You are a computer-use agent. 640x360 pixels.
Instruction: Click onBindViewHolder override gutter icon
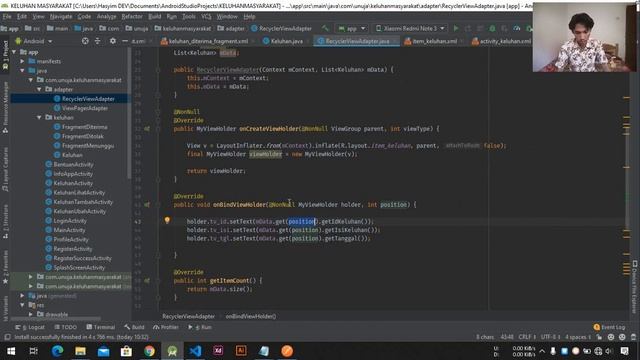coord(147,204)
